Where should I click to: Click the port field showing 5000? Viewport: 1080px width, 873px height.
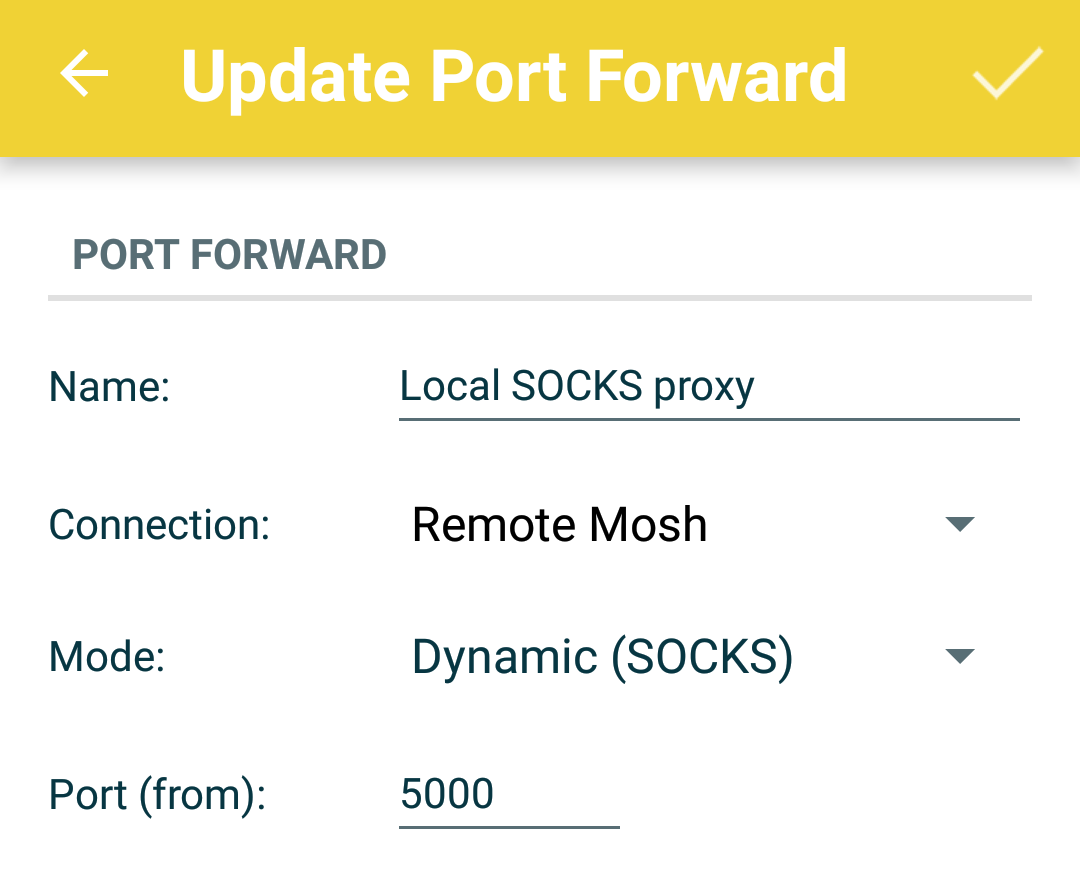point(508,795)
